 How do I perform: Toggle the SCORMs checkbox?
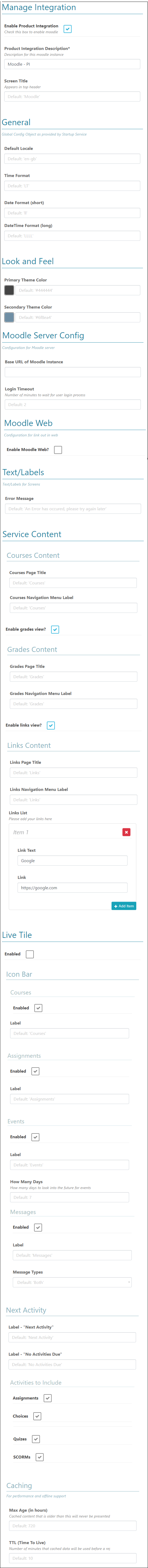coord(40,1457)
